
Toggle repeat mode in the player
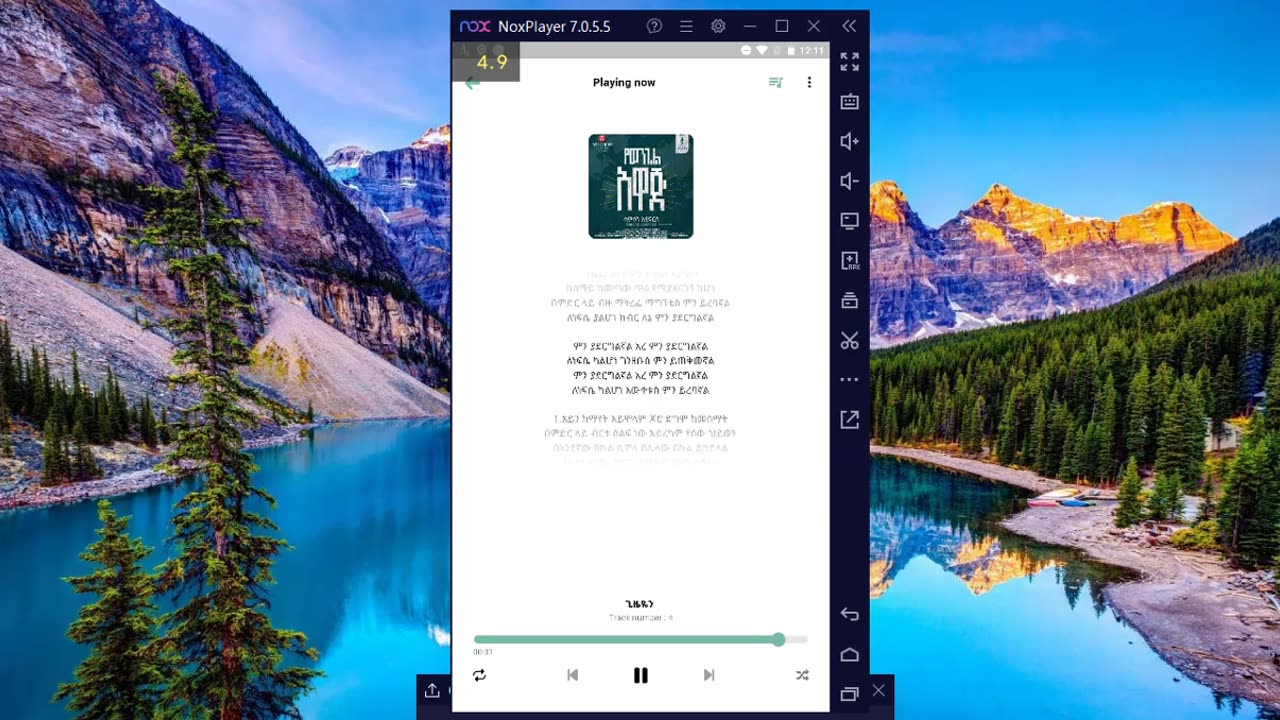tap(480, 675)
